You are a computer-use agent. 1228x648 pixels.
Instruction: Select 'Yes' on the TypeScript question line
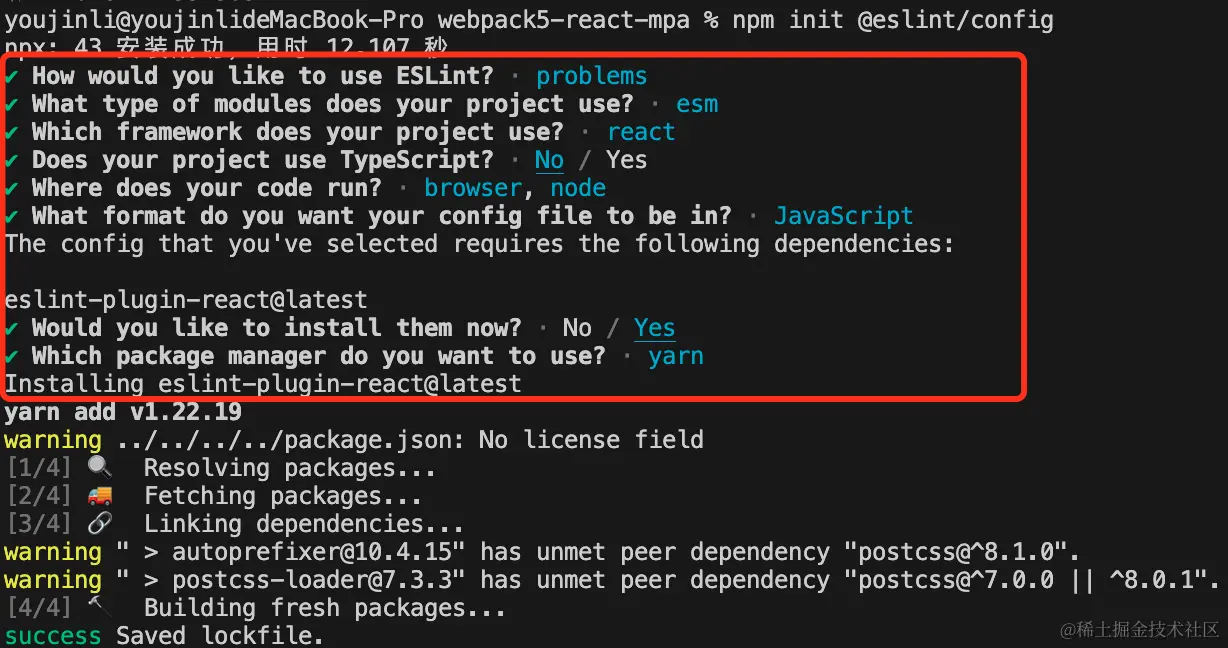click(x=626, y=160)
